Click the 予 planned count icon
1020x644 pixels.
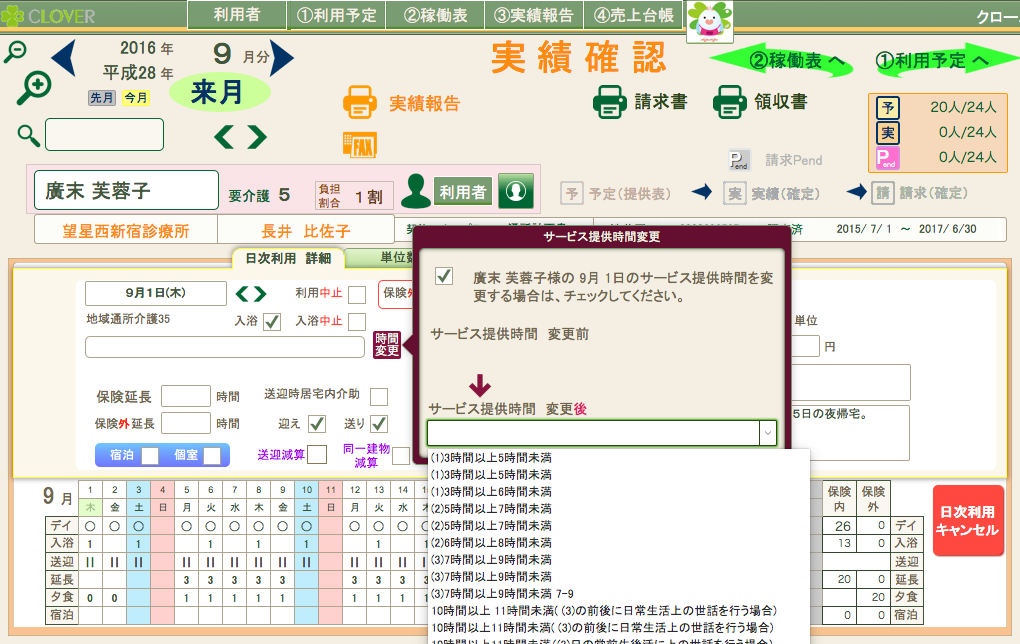click(x=887, y=107)
